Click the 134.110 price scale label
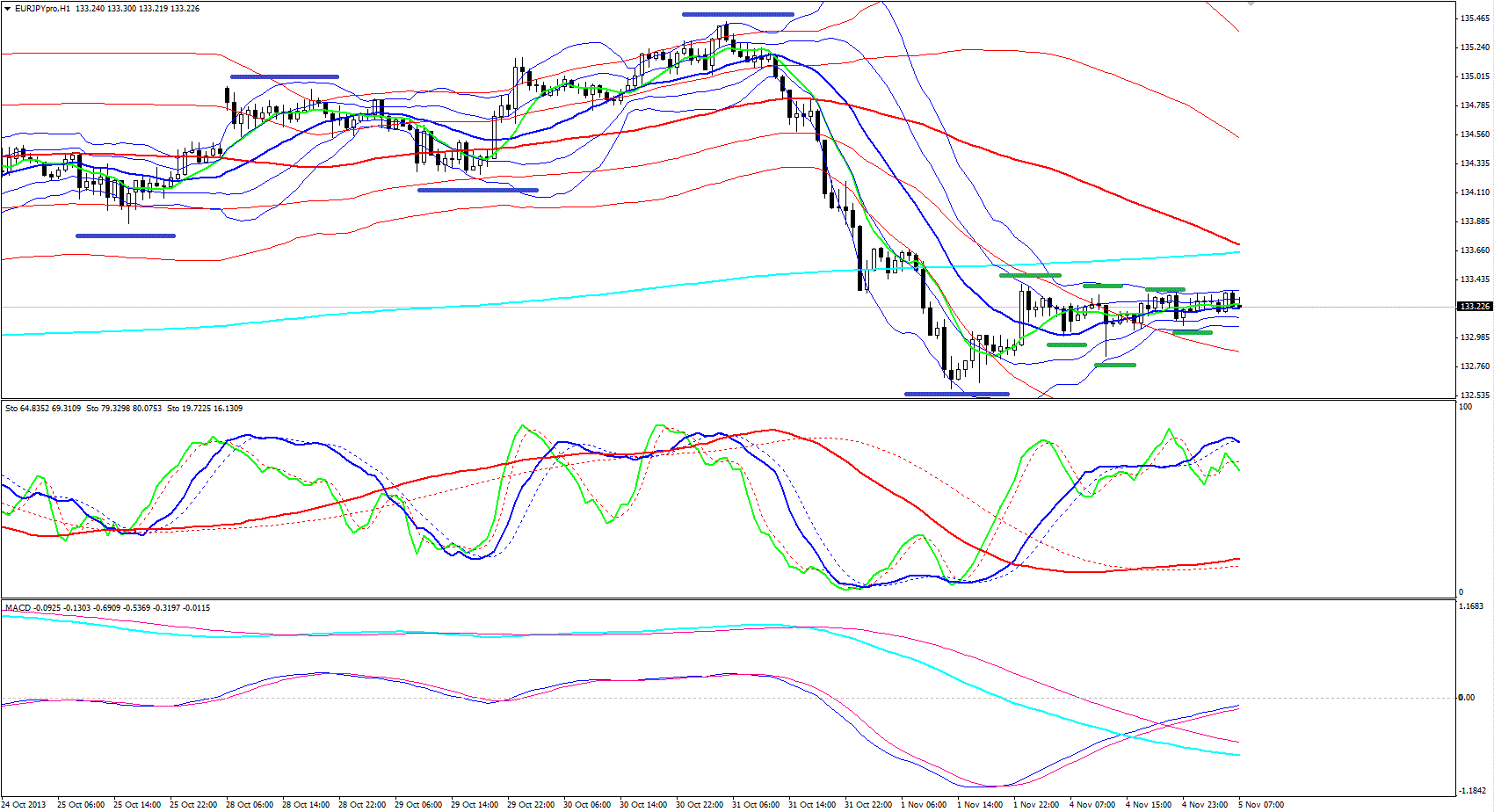The width and height of the screenshot is (1494, 812). [x=1475, y=192]
